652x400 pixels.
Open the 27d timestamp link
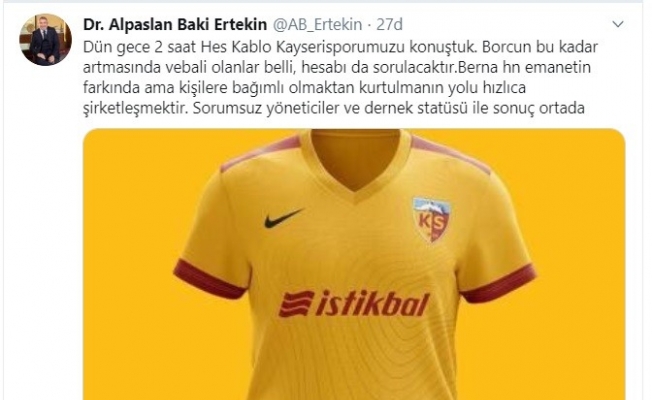389,25
